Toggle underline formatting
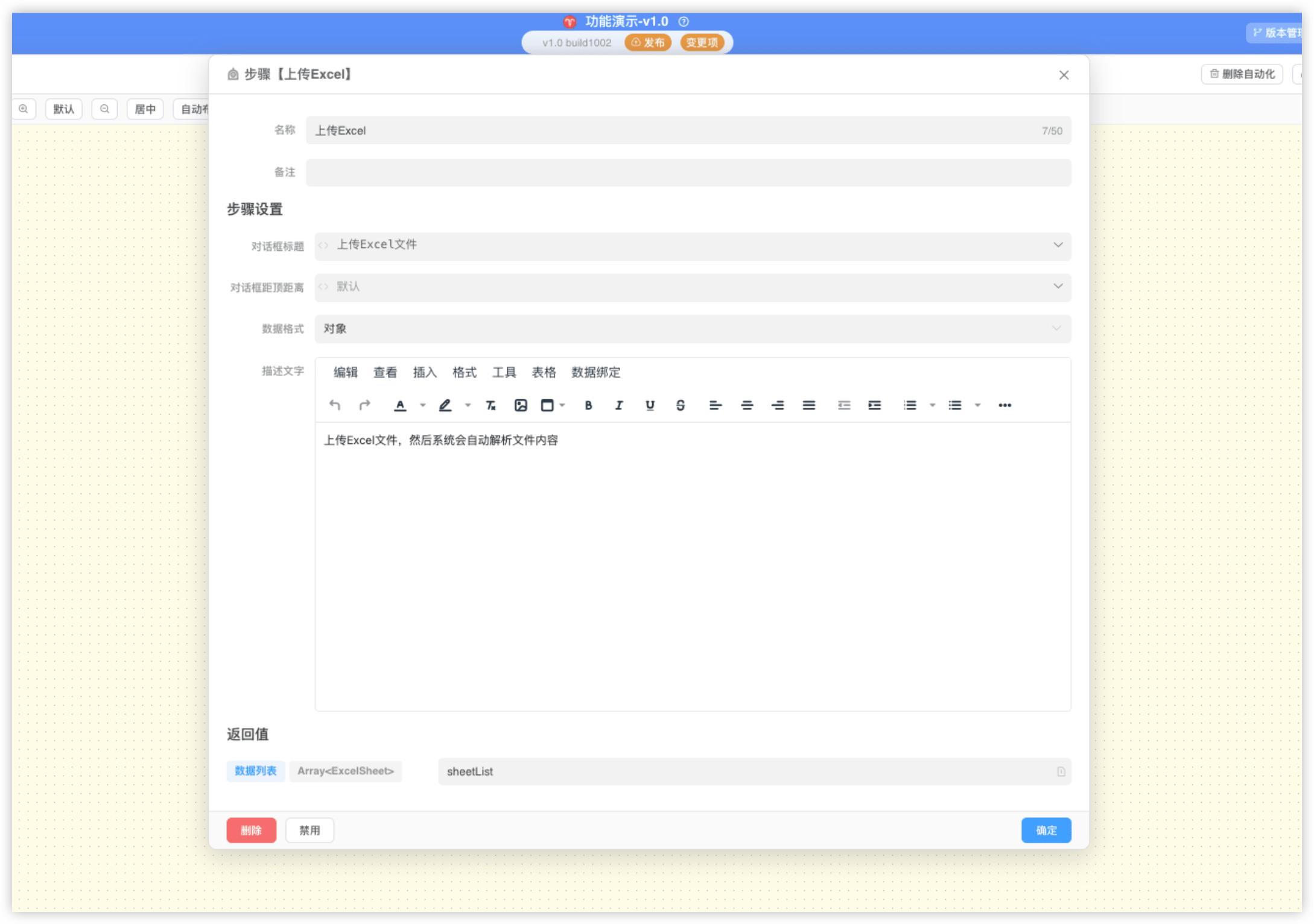This screenshot has width=1314, height=924. [x=650, y=405]
